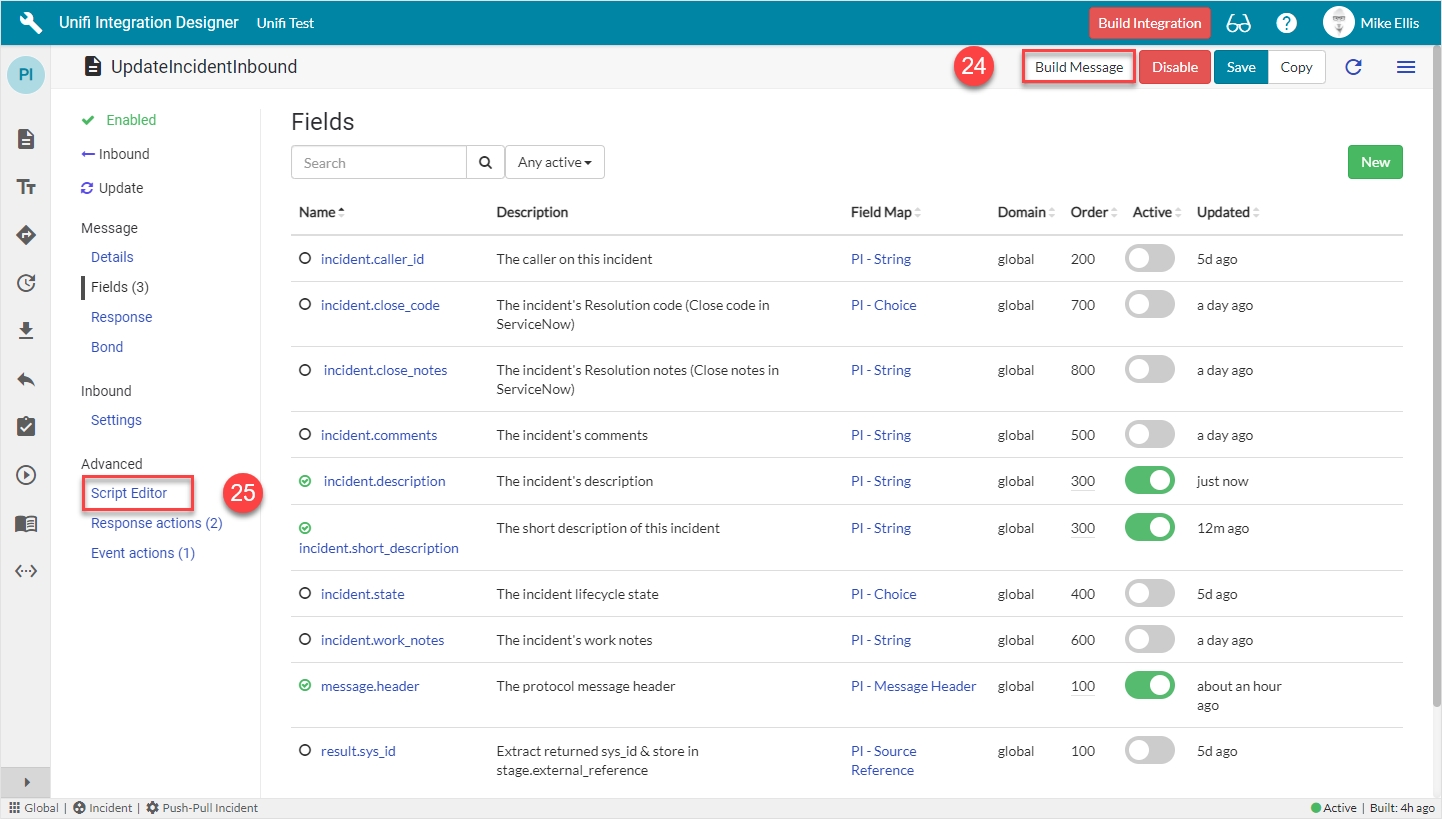Open the Any active filter dropdown

tap(554, 162)
